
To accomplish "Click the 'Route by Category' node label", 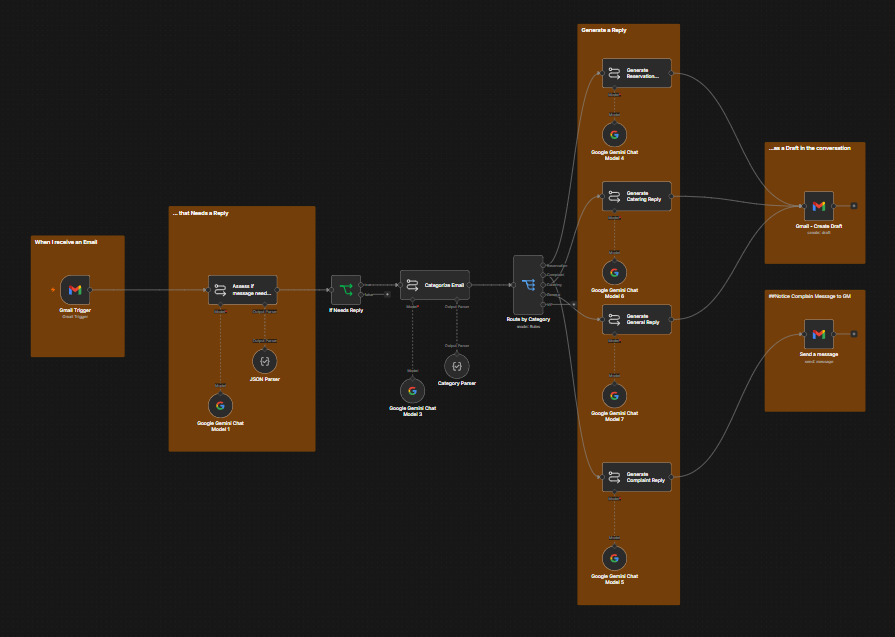I will point(528,320).
